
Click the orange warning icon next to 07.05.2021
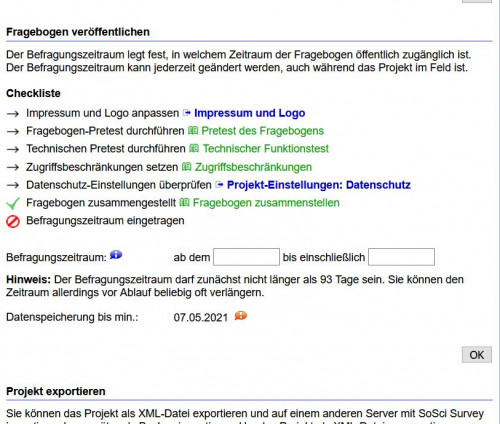pos(241,315)
